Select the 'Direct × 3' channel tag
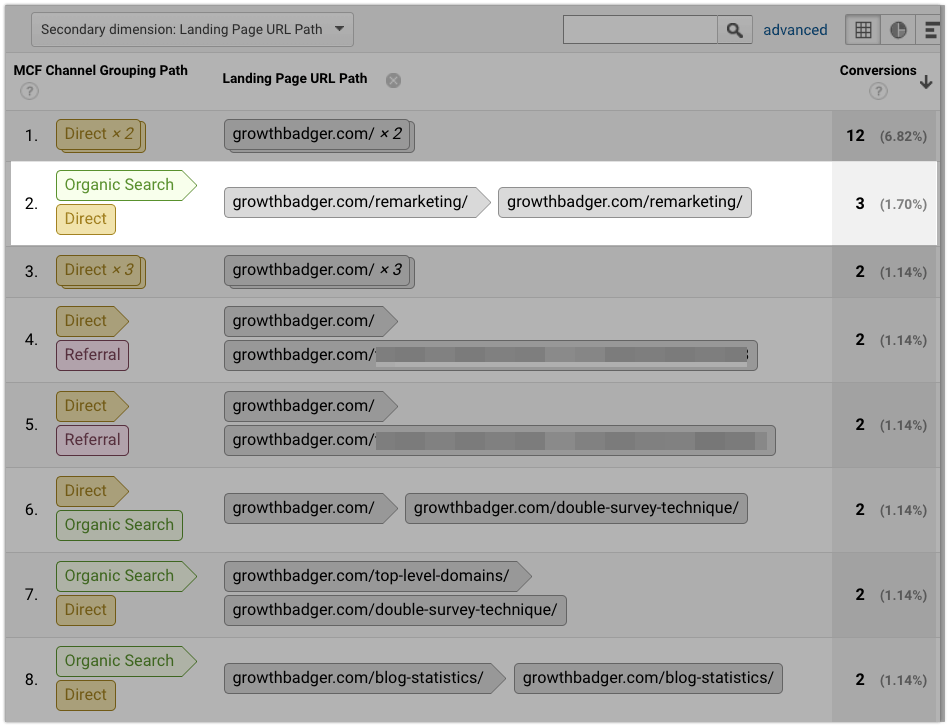 101,271
